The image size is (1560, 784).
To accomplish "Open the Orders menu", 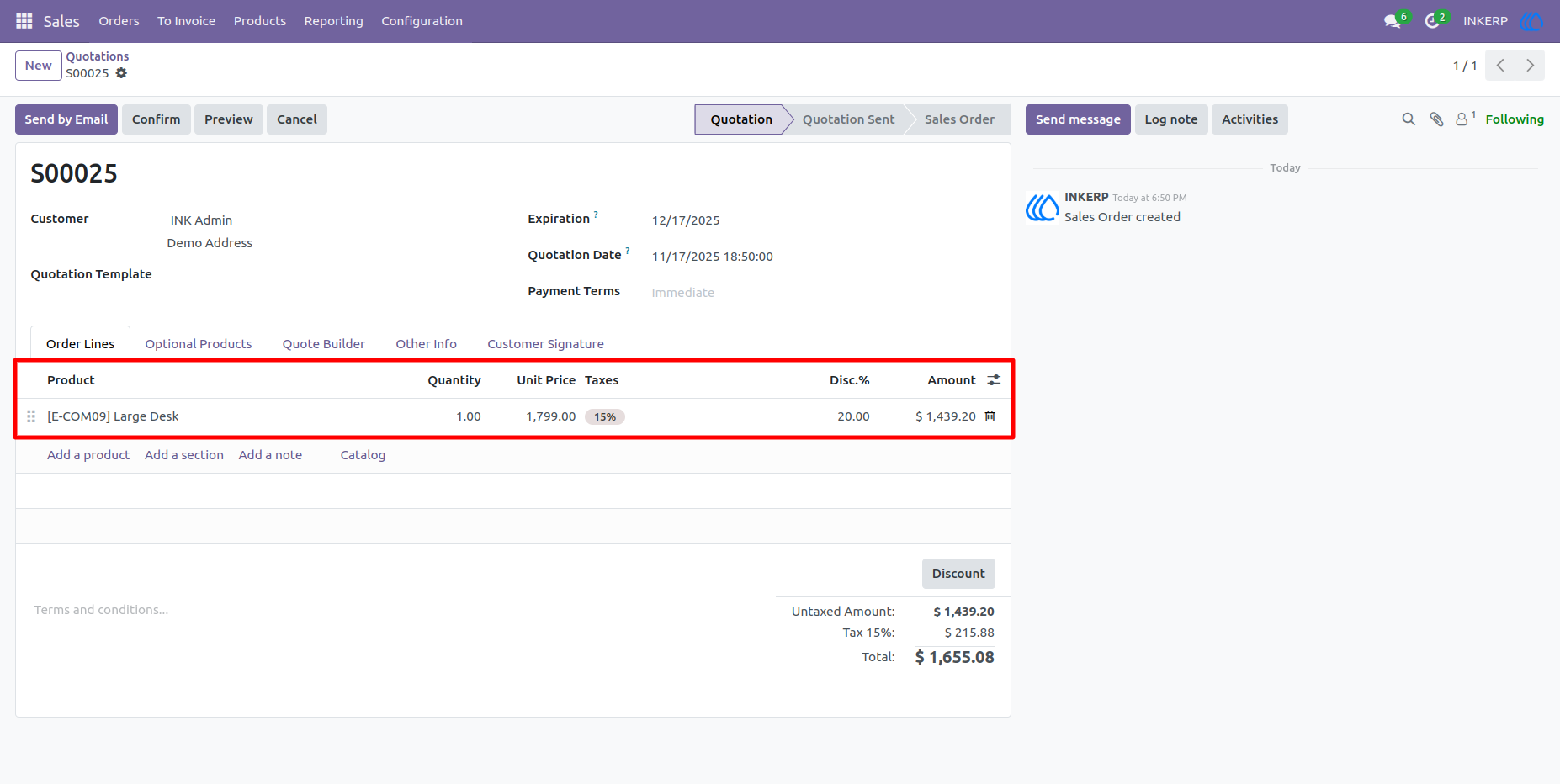I will pos(119,21).
